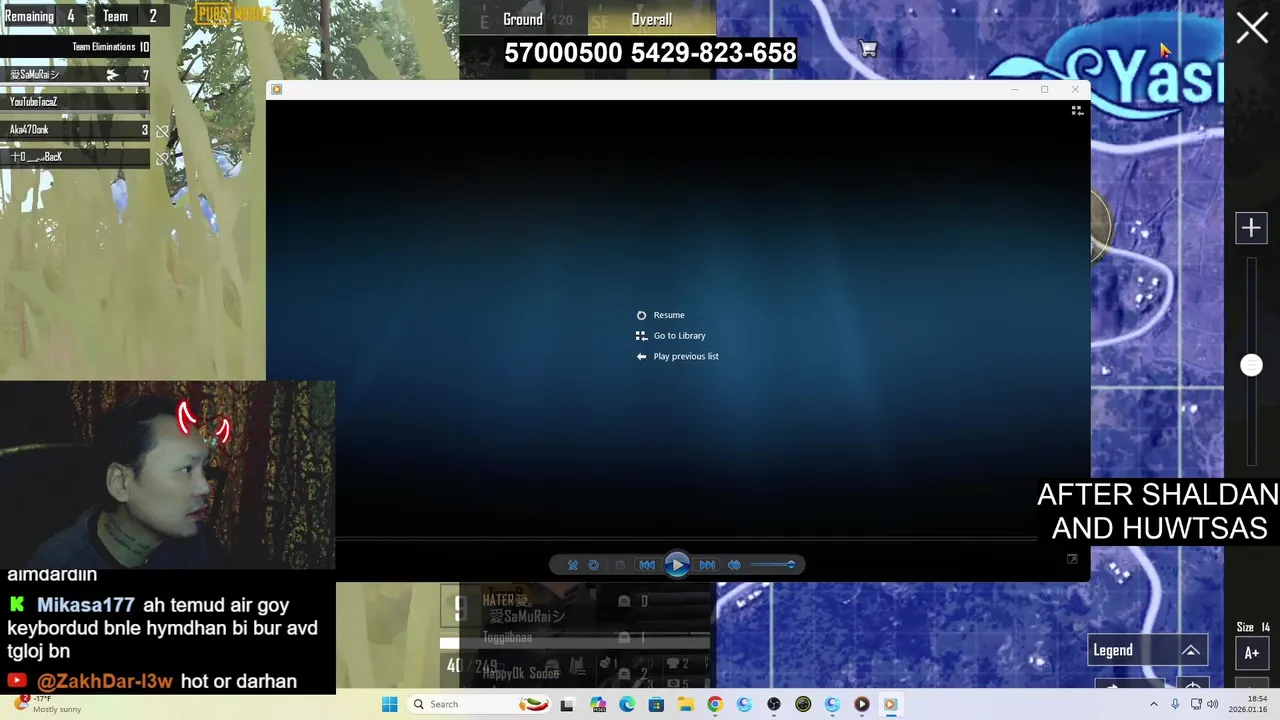1280x720 pixels.
Task: Launch Microsoft Edge from taskbar
Action: point(627,704)
